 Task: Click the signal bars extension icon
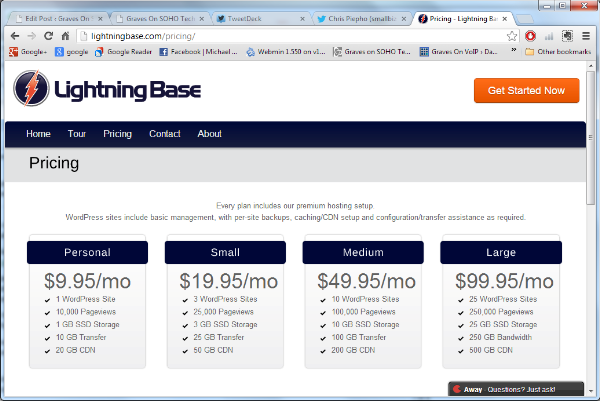coord(549,36)
